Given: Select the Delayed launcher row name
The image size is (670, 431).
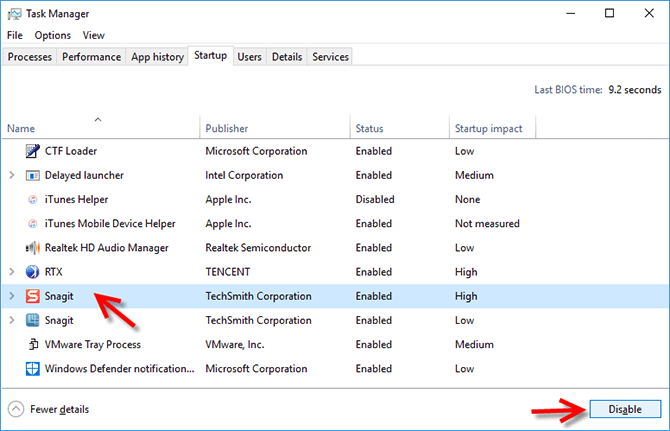Looking at the screenshot, I should 84,175.
